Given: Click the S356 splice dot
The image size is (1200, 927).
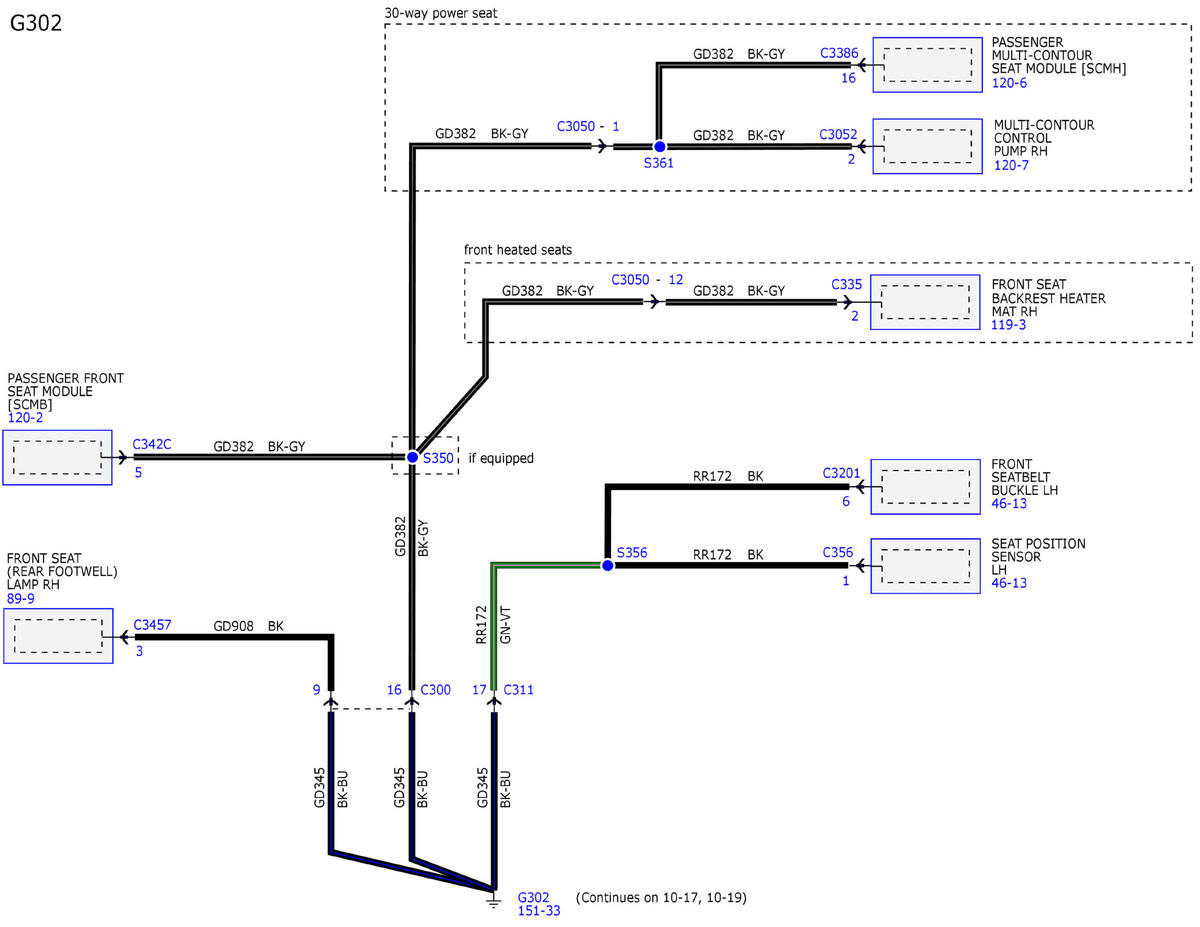Looking at the screenshot, I should (607, 565).
